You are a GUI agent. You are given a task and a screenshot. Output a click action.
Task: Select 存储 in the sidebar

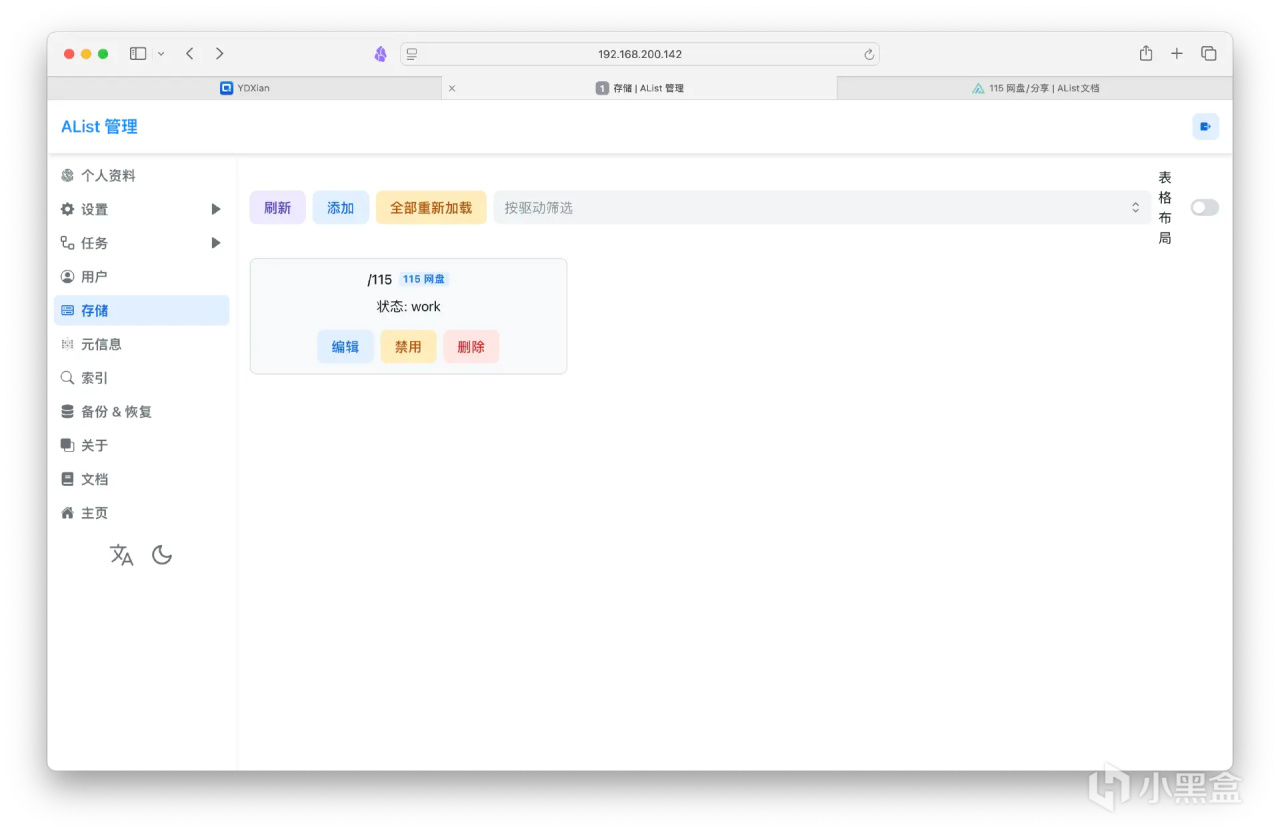point(142,310)
